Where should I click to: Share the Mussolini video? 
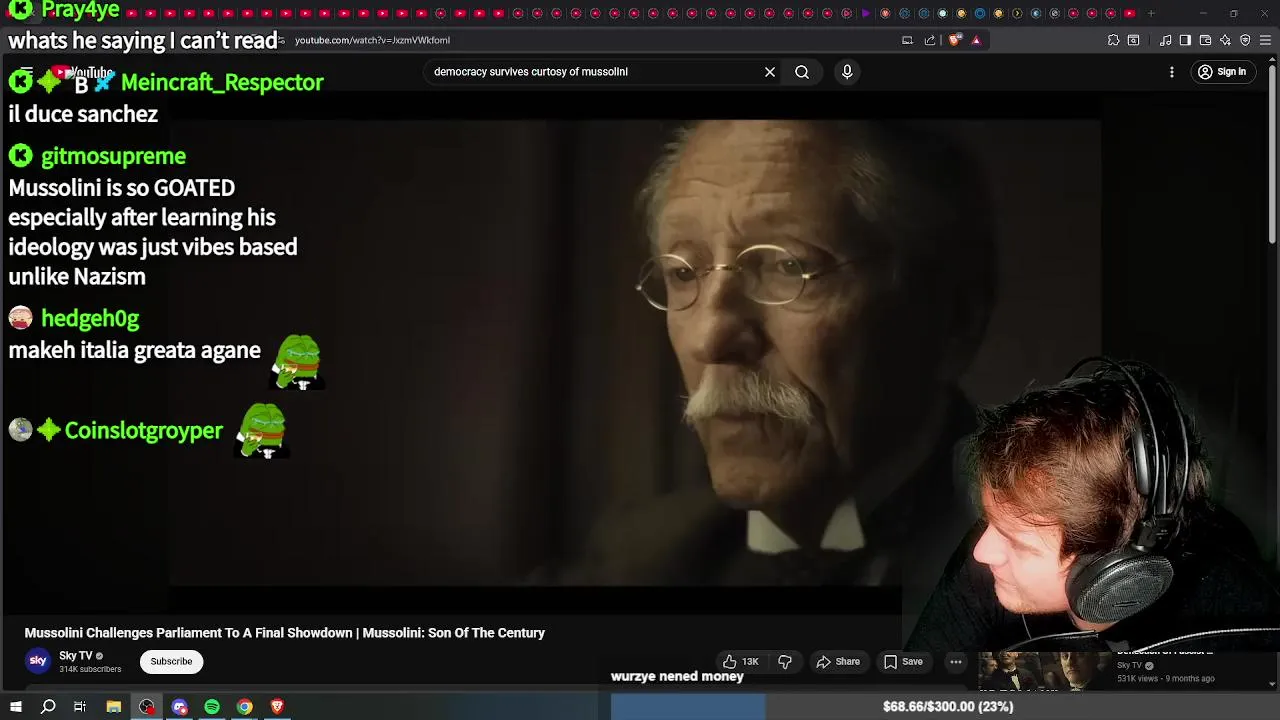coord(838,661)
